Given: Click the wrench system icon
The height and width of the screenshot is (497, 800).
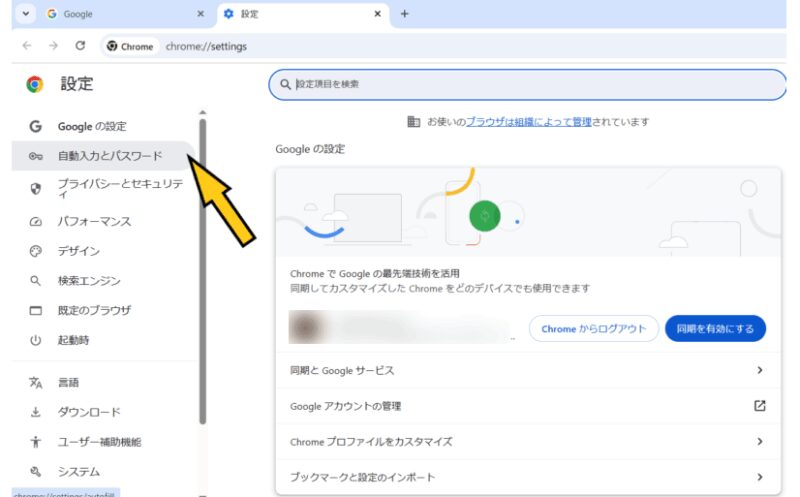Looking at the screenshot, I should (35, 471).
